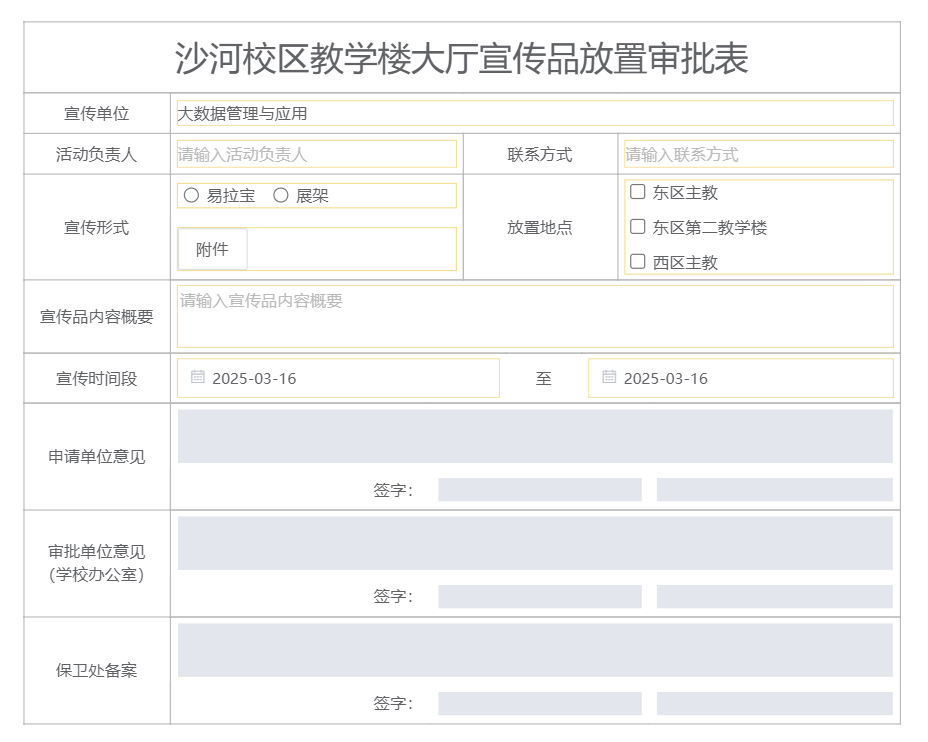
Task: Tick the 东区第二教学楼 checkbox
Action: [x=637, y=227]
